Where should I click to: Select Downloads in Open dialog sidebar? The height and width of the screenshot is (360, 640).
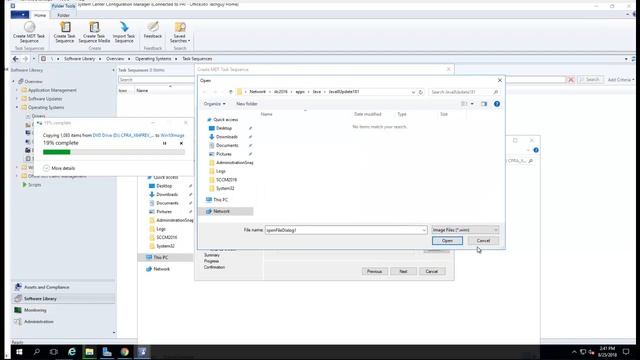227,137
